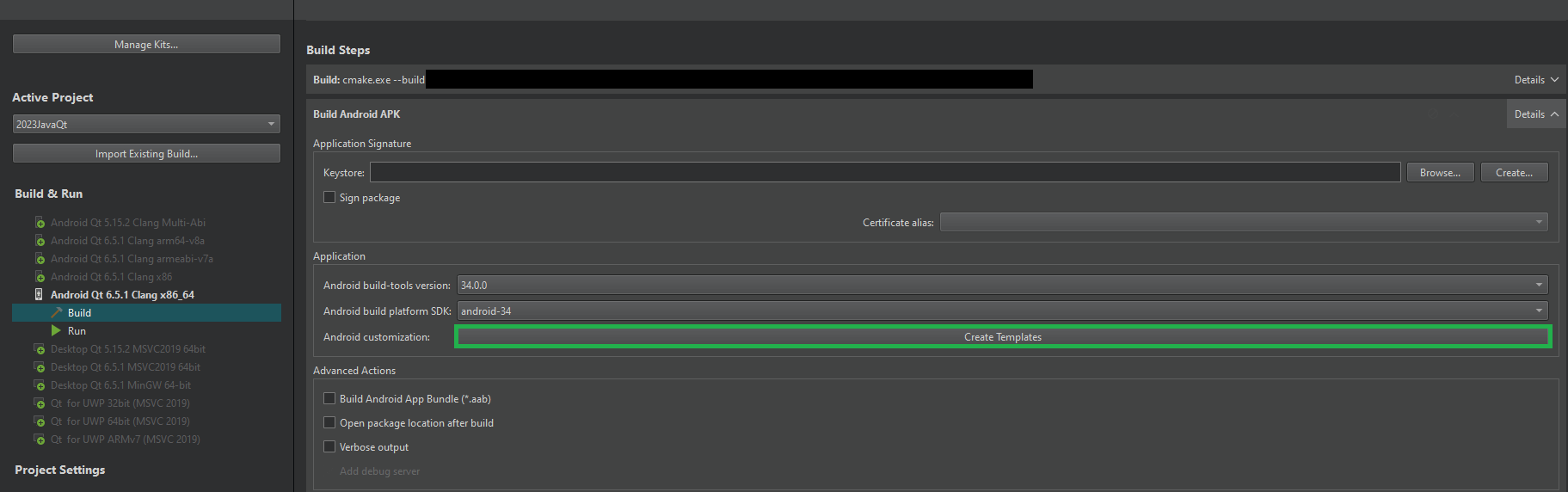Select Desktop Qt 6.5.1 MinGW 64-bit kit
Image resolution: width=1568 pixels, height=492 pixels.
(x=120, y=385)
